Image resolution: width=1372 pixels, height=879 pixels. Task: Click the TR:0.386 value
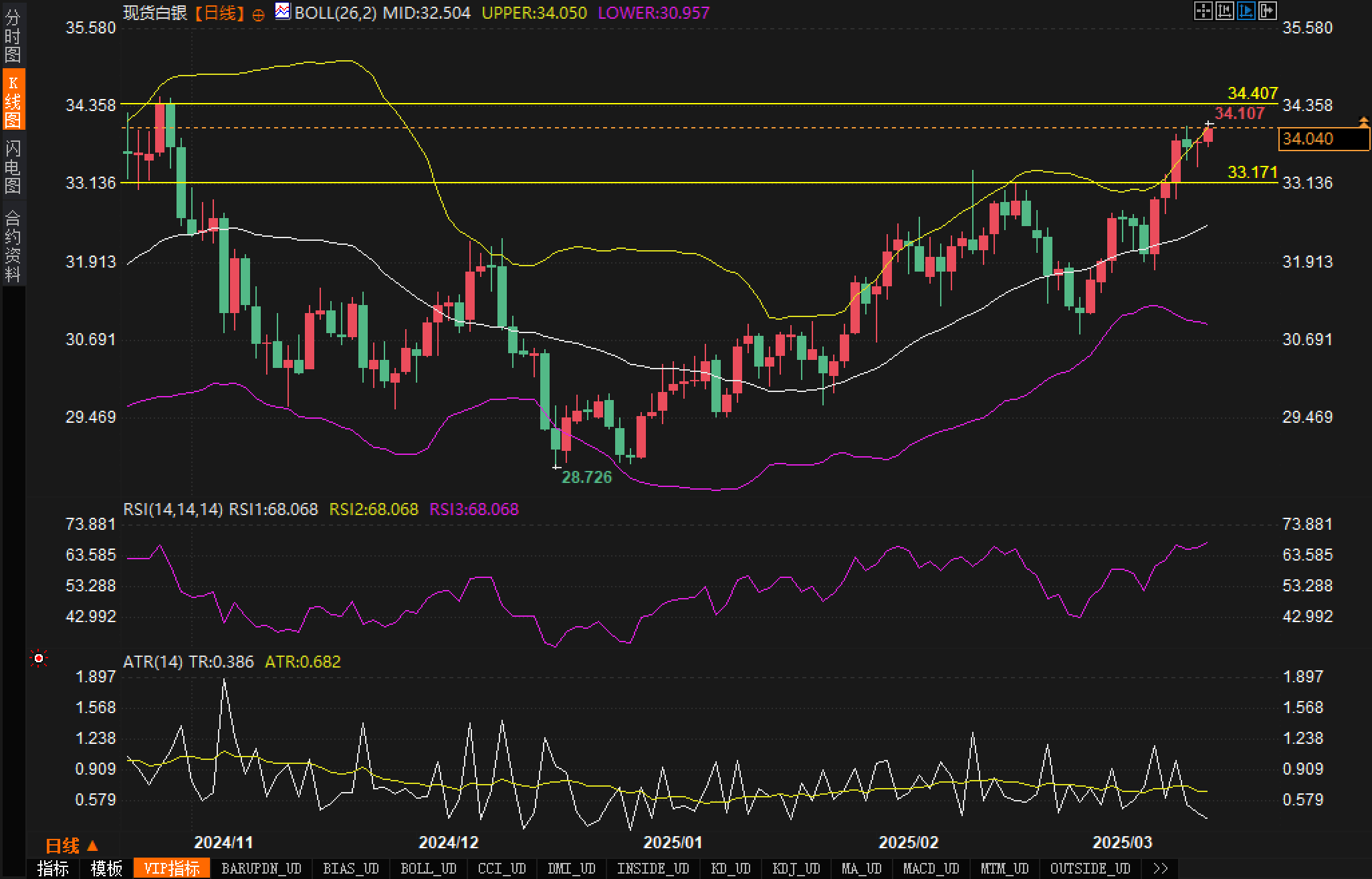(223, 662)
